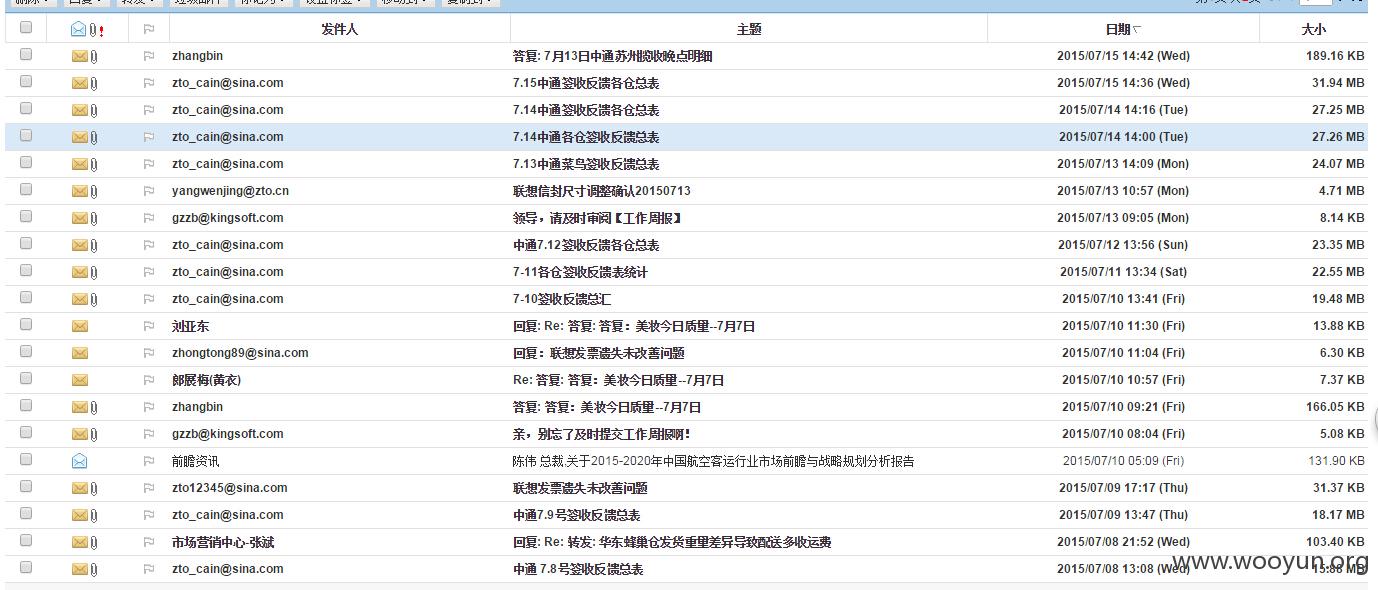Click the opened envelope icon in 前瞻资讯's row
The height and width of the screenshot is (590, 1378).
click(x=79, y=461)
